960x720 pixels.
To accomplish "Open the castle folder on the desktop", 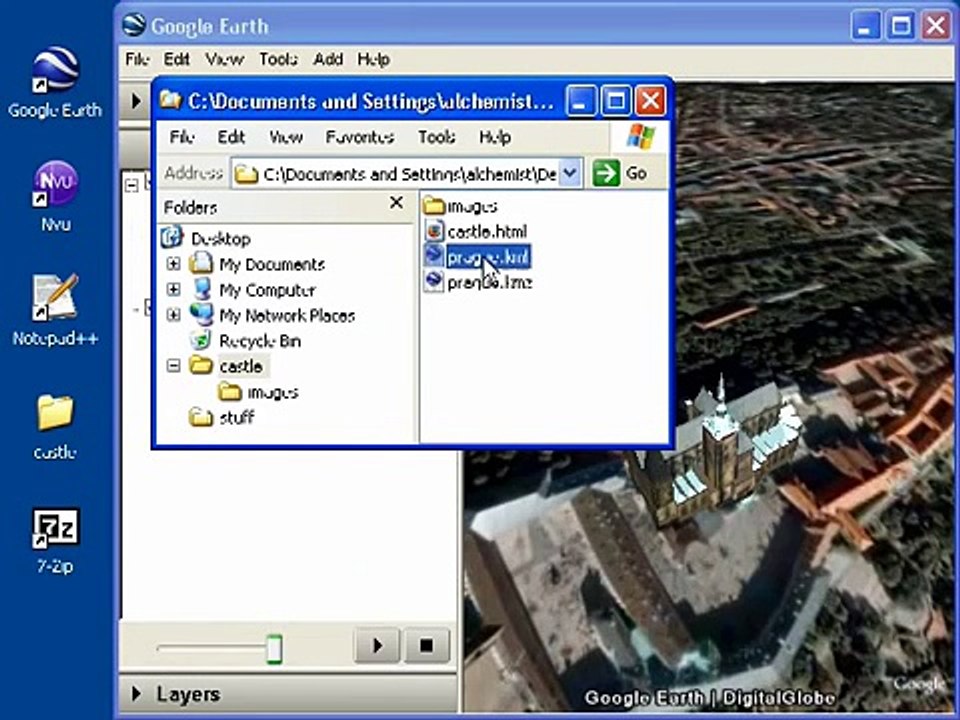I will pyautogui.click(x=55, y=426).
